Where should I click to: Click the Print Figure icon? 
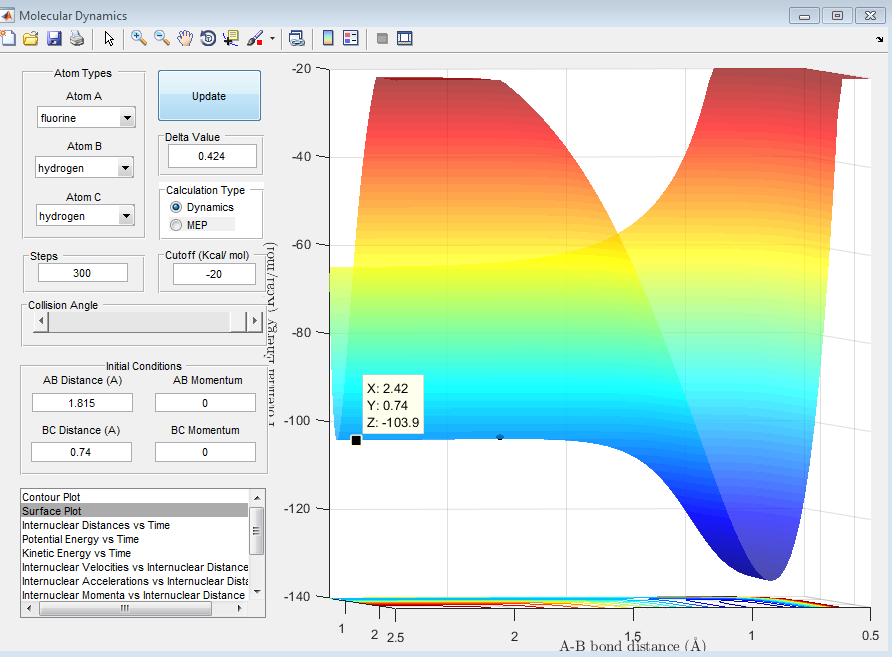(76, 39)
